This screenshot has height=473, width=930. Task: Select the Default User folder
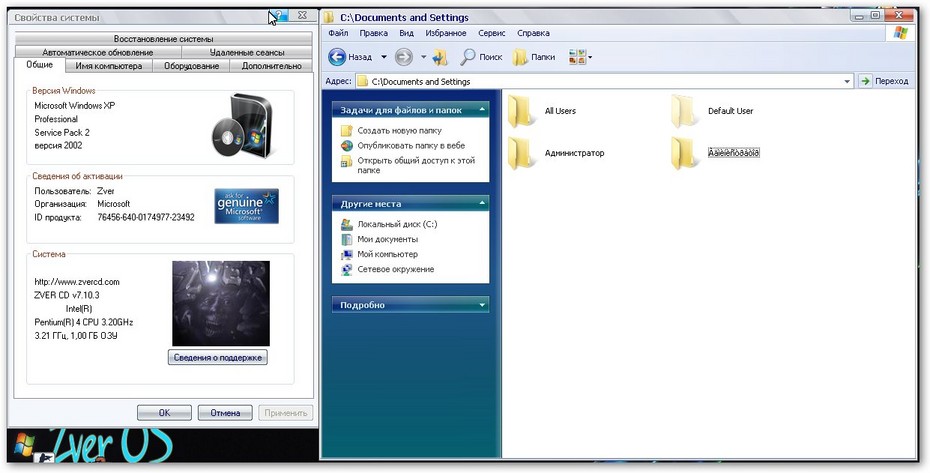pyautogui.click(x=684, y=111)
